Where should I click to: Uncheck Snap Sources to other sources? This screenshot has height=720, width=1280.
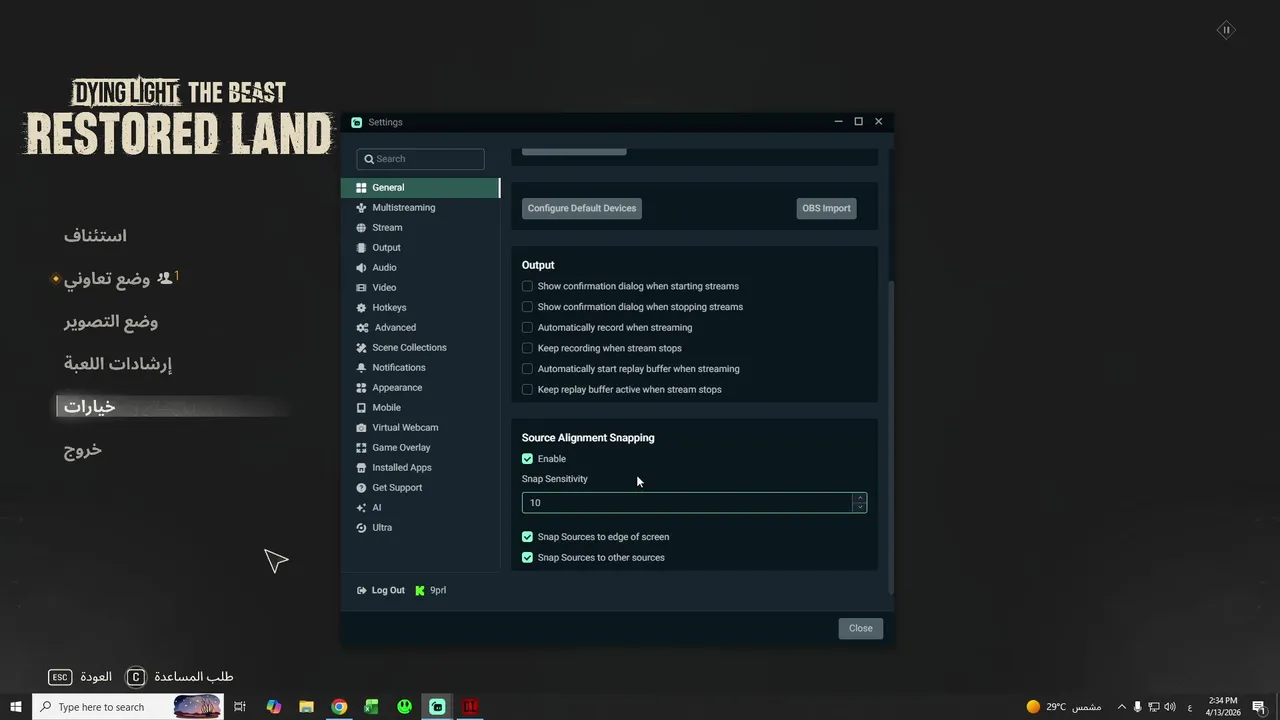coord(527,558)
